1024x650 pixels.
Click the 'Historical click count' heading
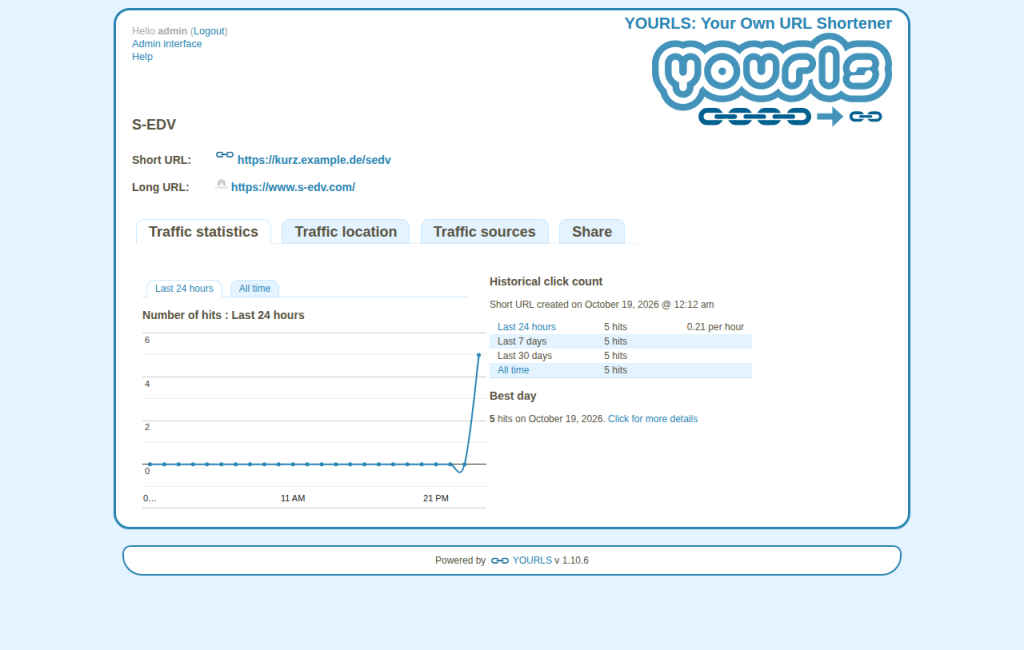[546, 282]
